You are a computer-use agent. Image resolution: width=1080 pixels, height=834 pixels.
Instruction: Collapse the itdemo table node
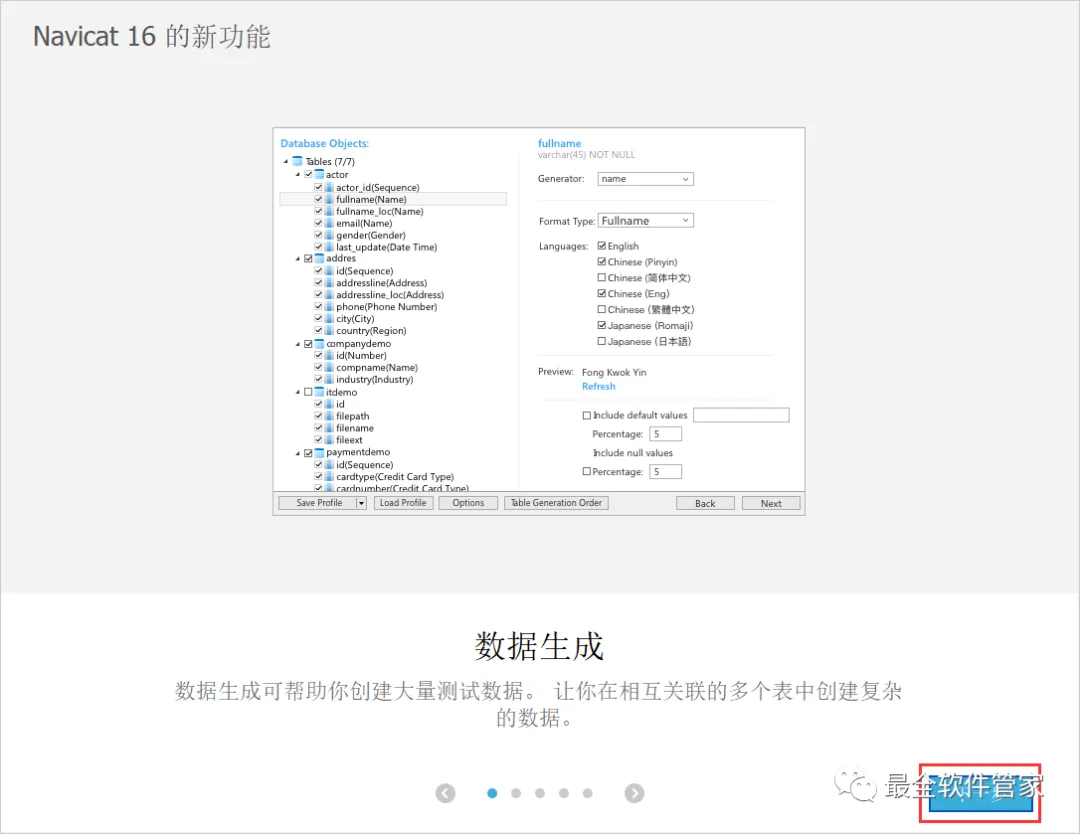(x=298, y=393)
